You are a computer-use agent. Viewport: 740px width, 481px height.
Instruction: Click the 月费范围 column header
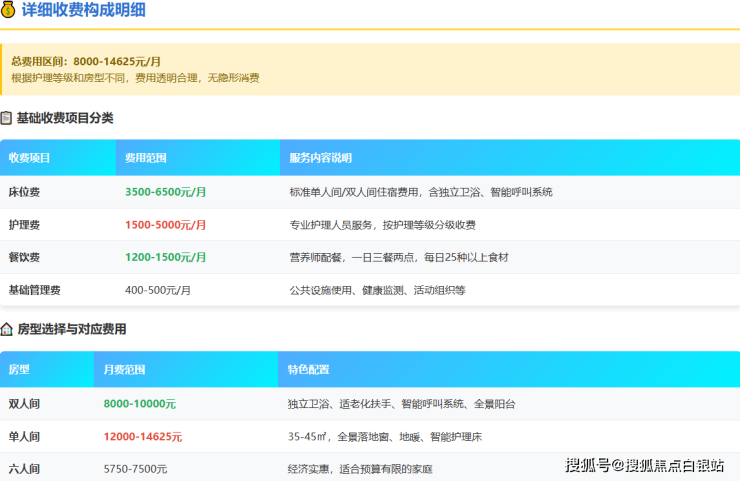[x=125, y=370]
